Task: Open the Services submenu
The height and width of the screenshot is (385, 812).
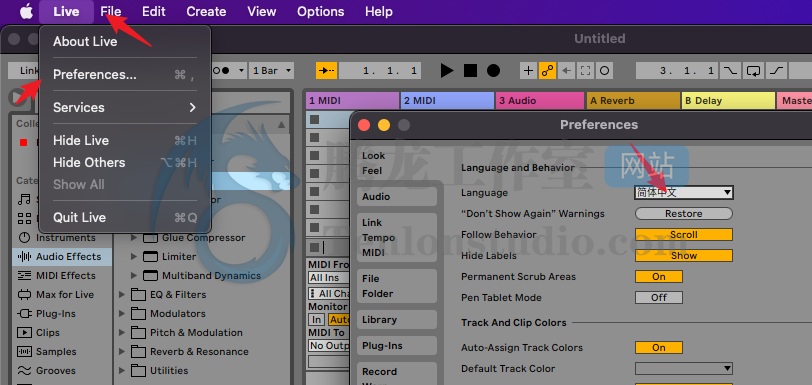Action: (125, 107)
